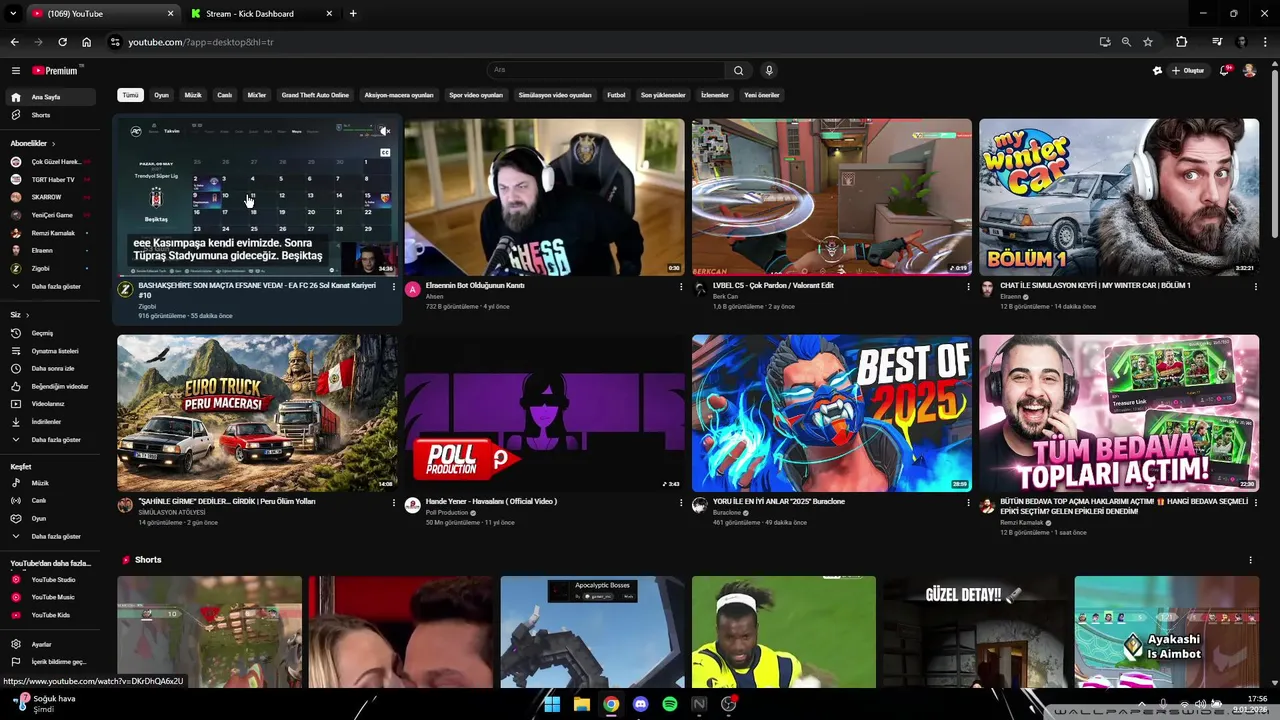Reload the page in Chrome

(x=62, y=42)
